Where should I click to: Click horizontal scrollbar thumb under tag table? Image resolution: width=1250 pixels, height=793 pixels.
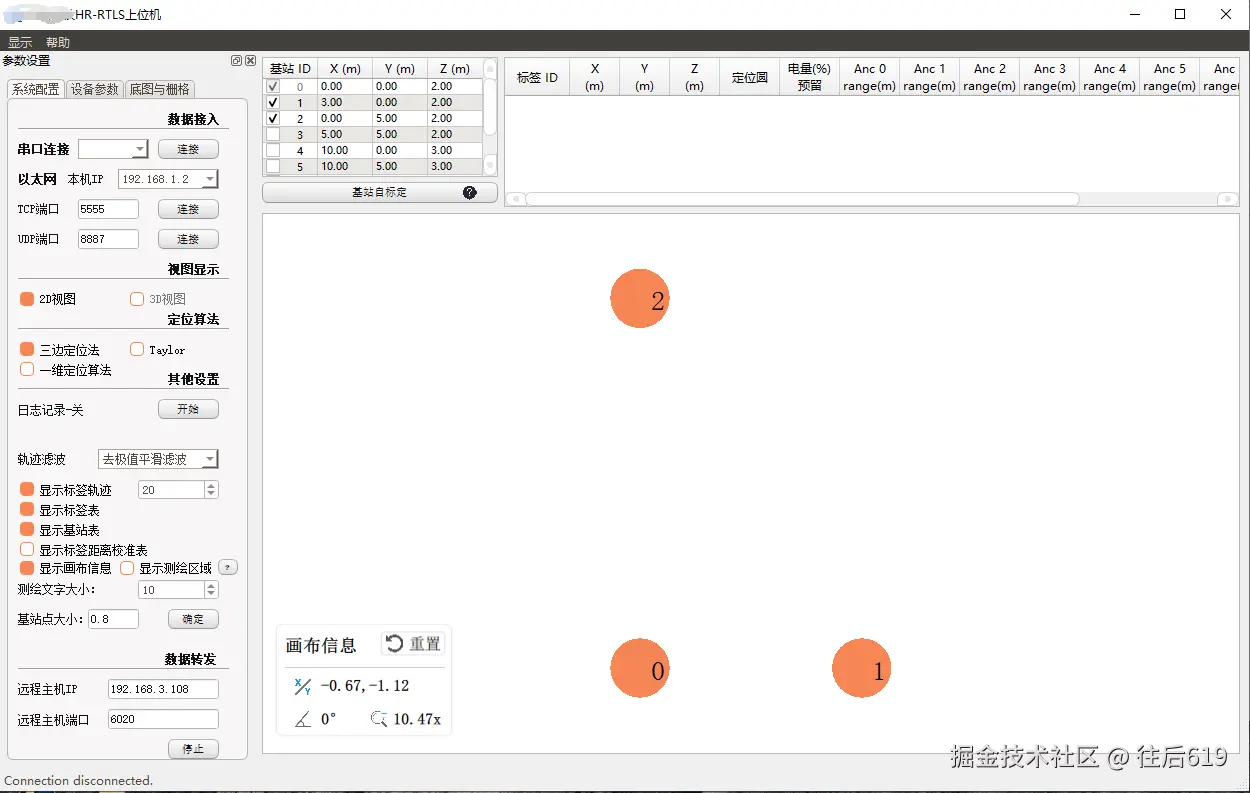[803, 199]
